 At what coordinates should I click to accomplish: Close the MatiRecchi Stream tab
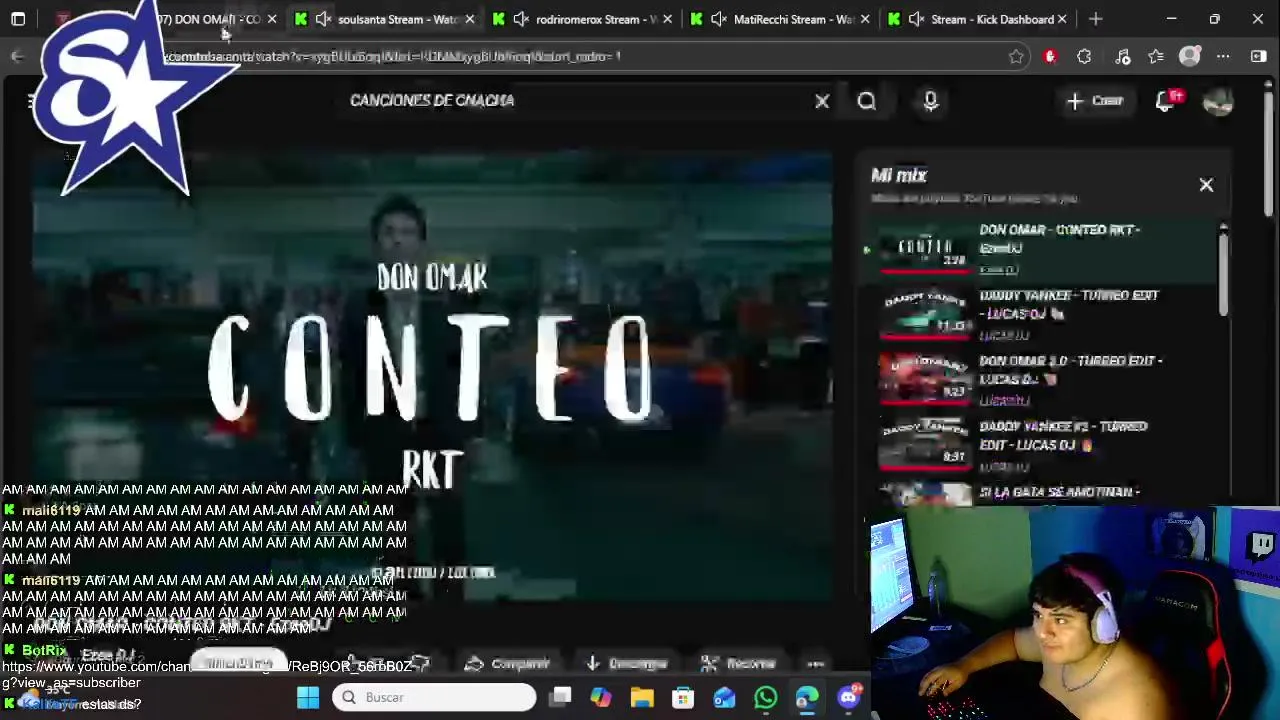coord(865,19)
